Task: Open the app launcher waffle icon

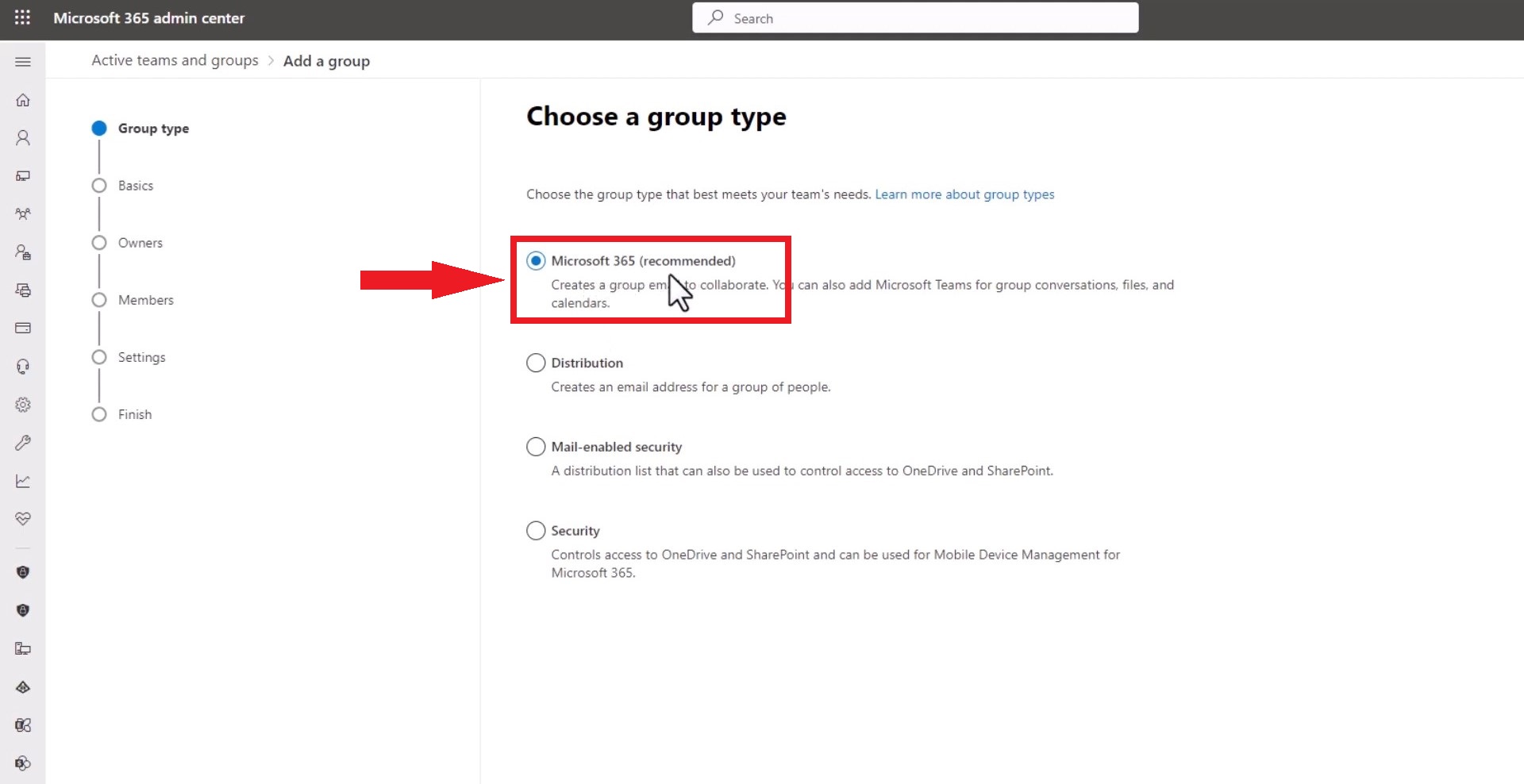Action: 22,17
